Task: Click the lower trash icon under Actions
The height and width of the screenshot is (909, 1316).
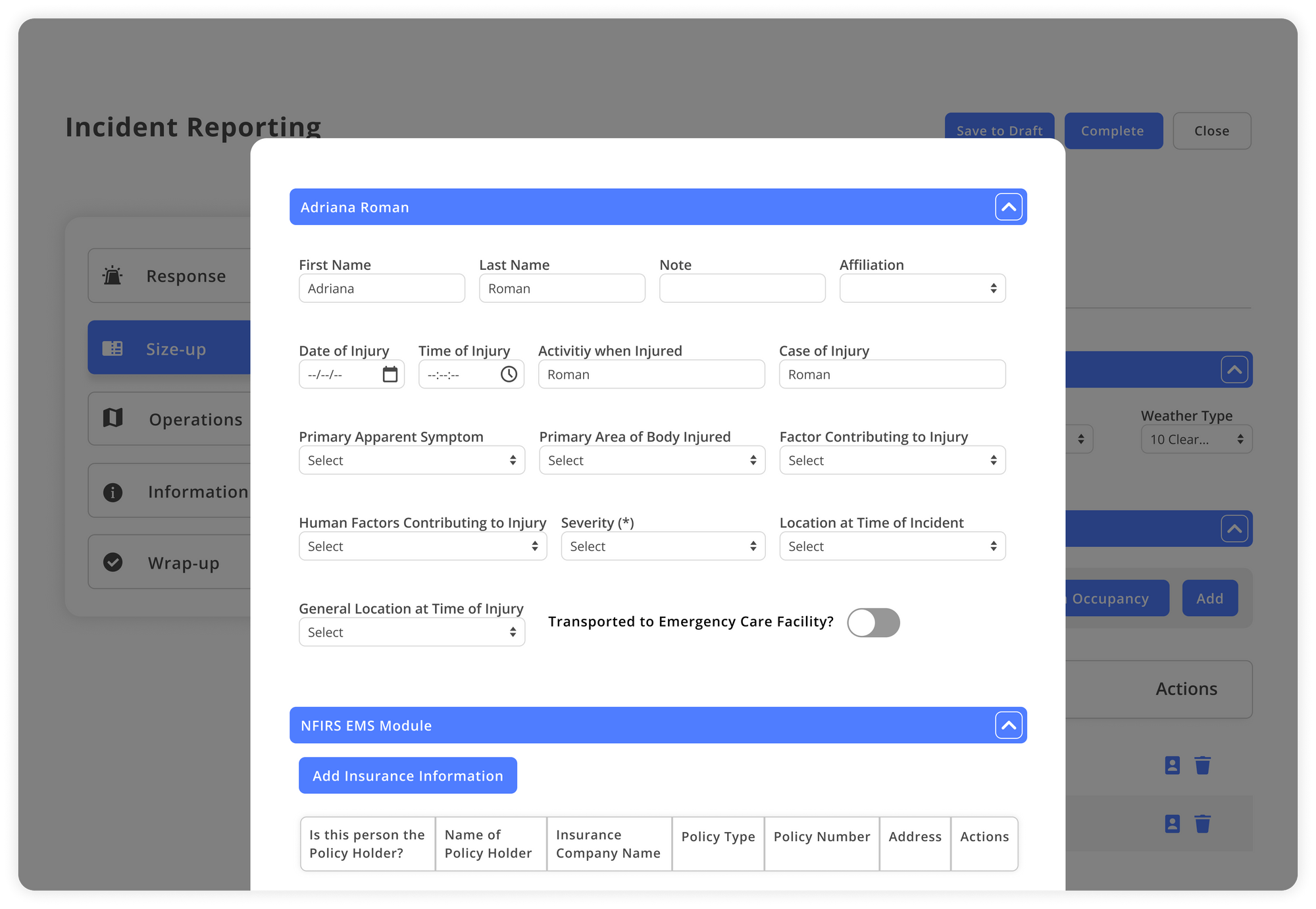Action: coord(1203,823)
